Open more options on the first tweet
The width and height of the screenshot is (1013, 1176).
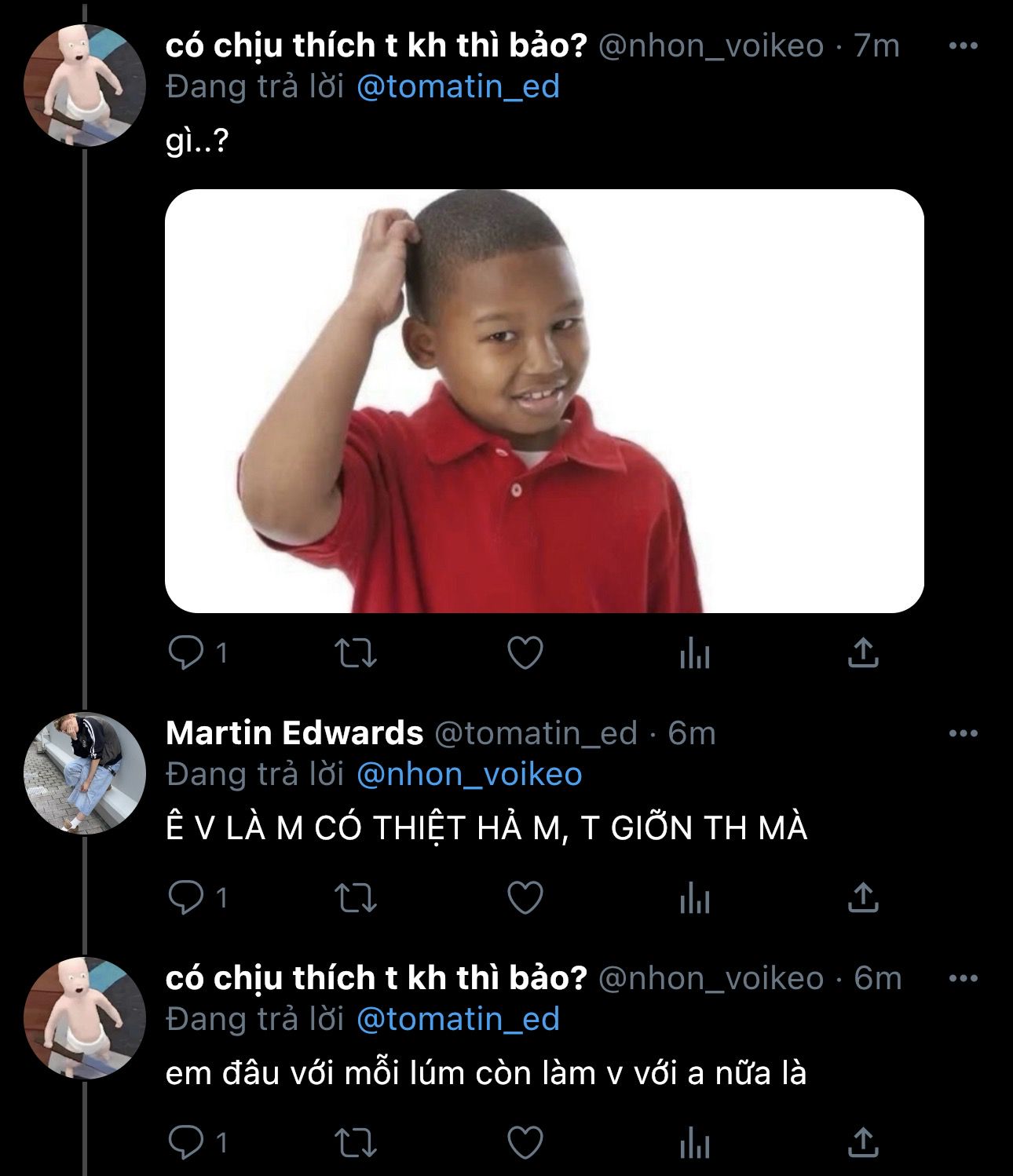pyautogui.click(x=964, y=46)
